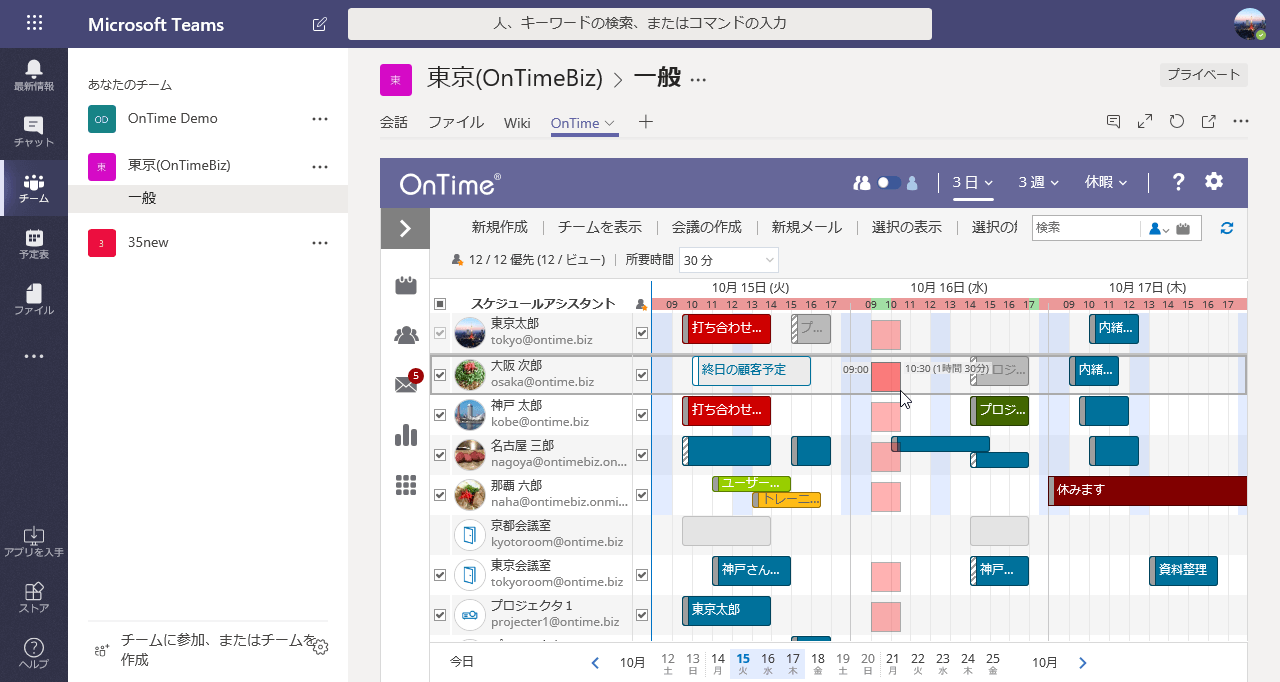Uncheck left checkbox for 大阪 次郎

[440, 375]
